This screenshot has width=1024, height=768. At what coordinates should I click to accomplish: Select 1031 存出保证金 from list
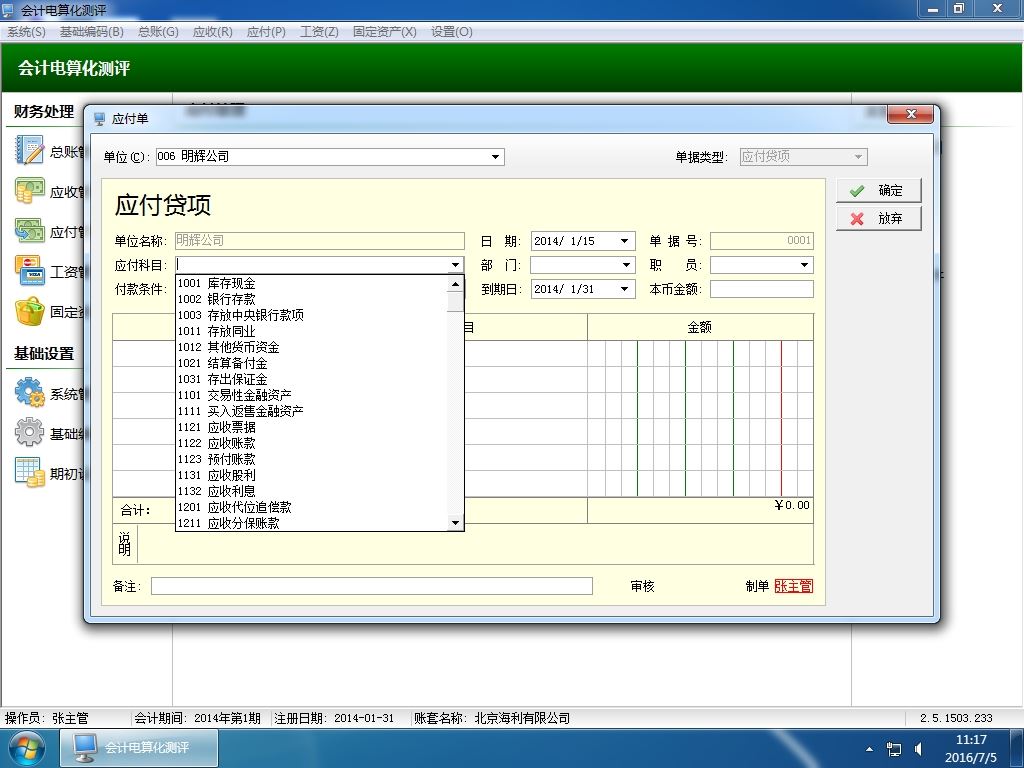pos(312,379)
